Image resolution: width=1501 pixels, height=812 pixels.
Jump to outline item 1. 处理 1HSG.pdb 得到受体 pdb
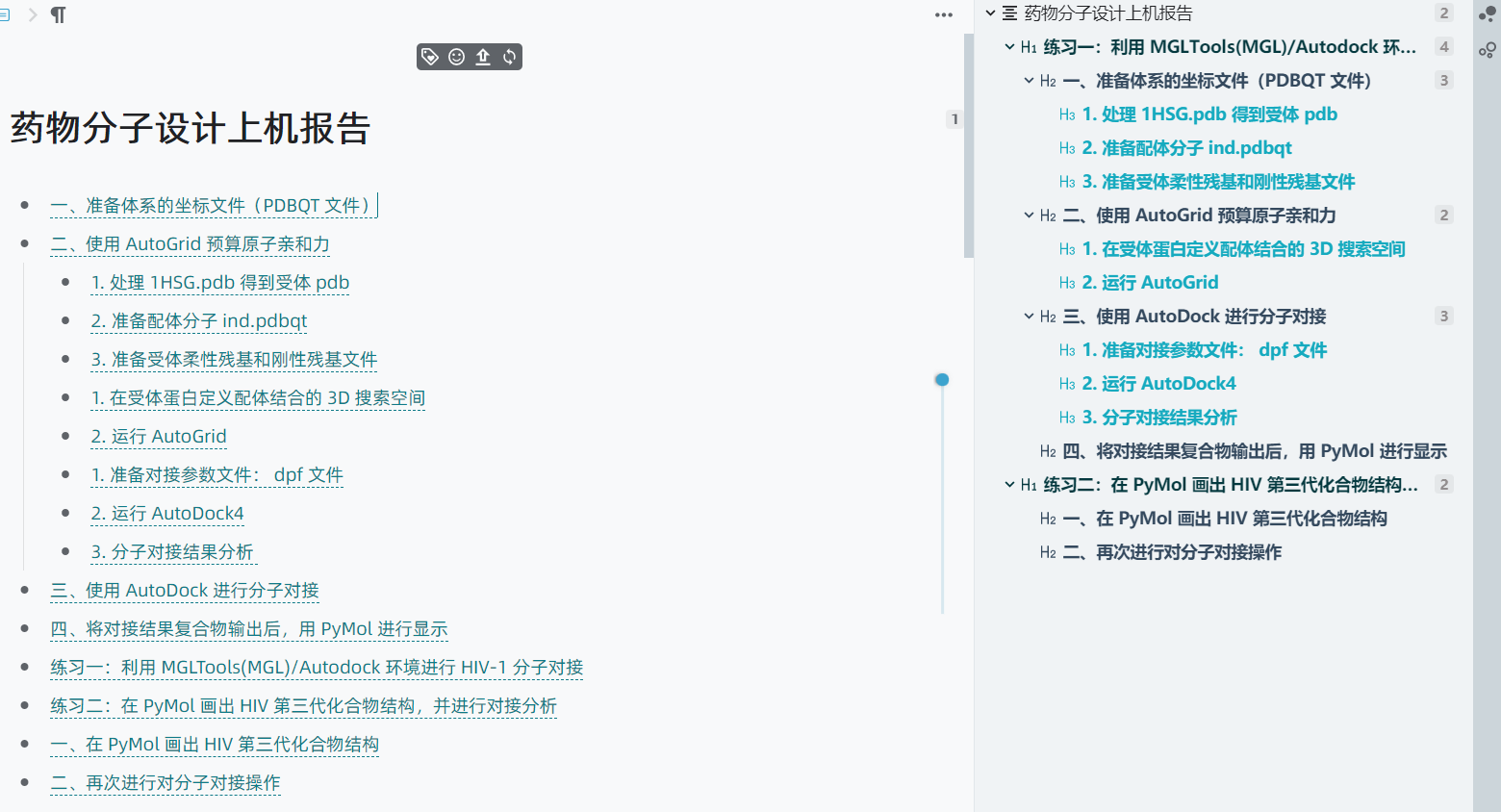pos(1209,114)
